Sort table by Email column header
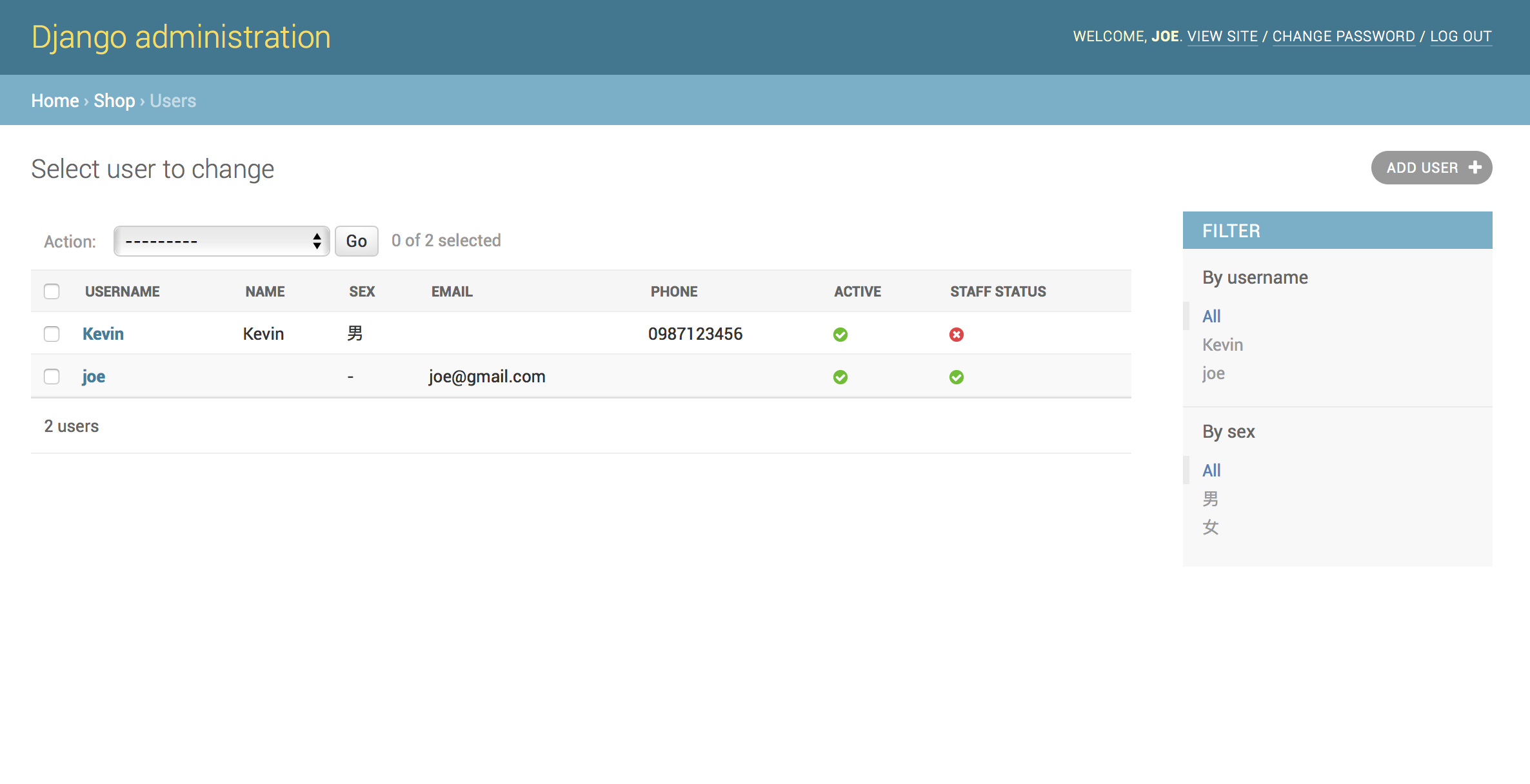Viewport: 1530px width, 784px height. pos(452,291)
